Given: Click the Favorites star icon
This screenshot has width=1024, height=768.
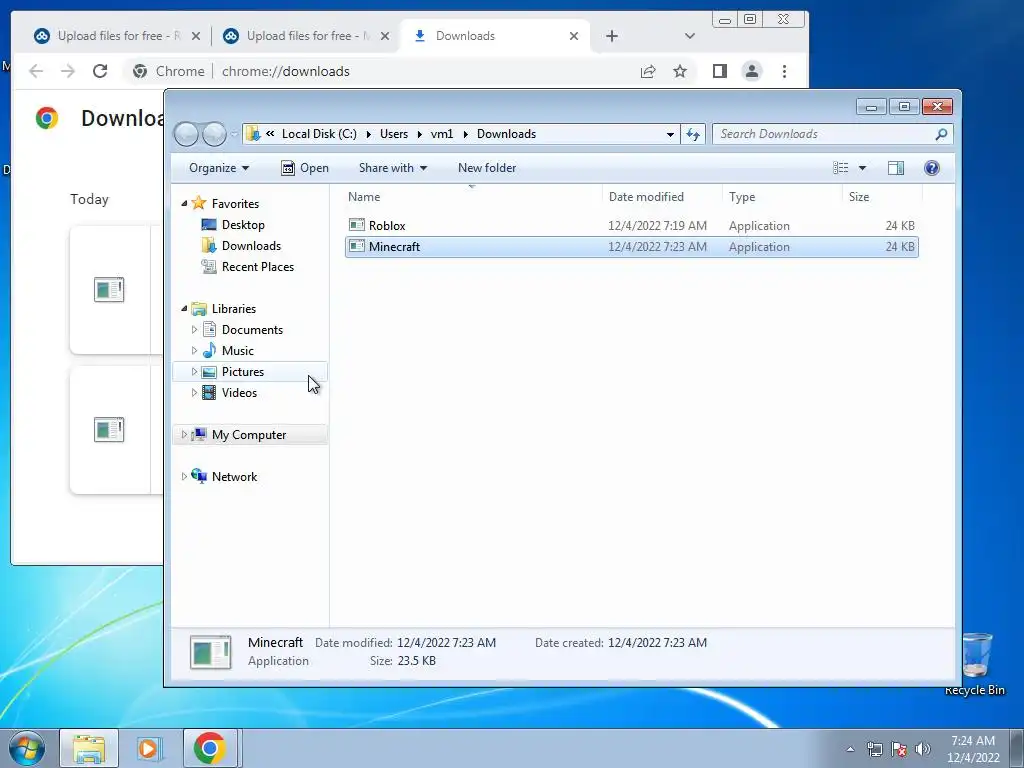Looking at the screenshot, I should point(199,203).
